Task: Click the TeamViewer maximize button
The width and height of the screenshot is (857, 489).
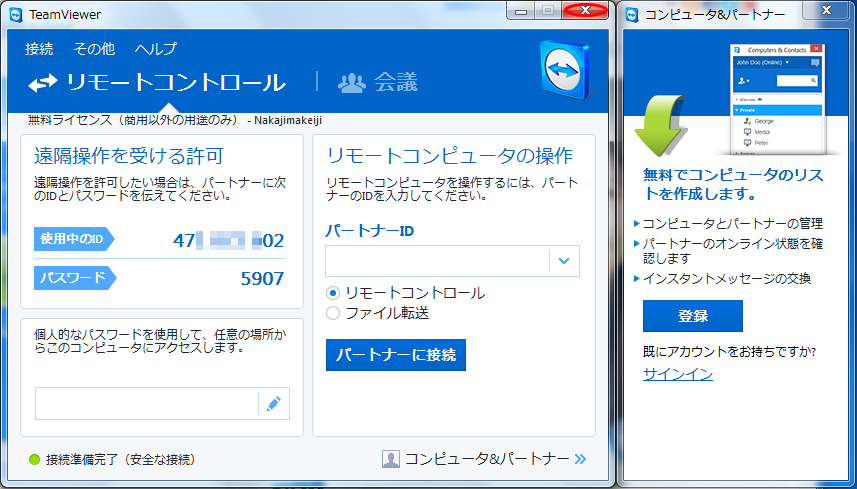Action: coord(548,11)
